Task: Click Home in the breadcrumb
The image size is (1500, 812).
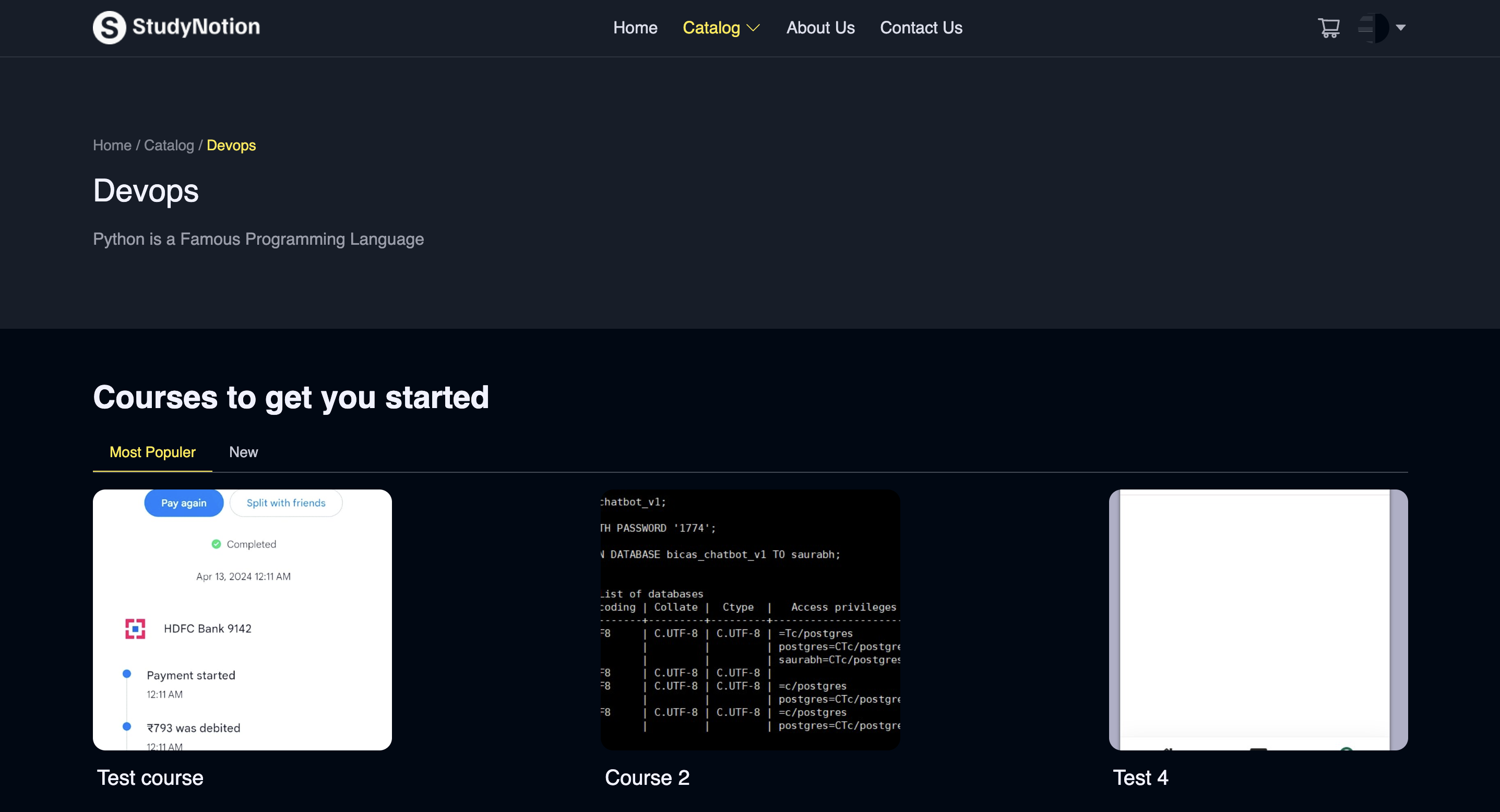Action: 112,146
